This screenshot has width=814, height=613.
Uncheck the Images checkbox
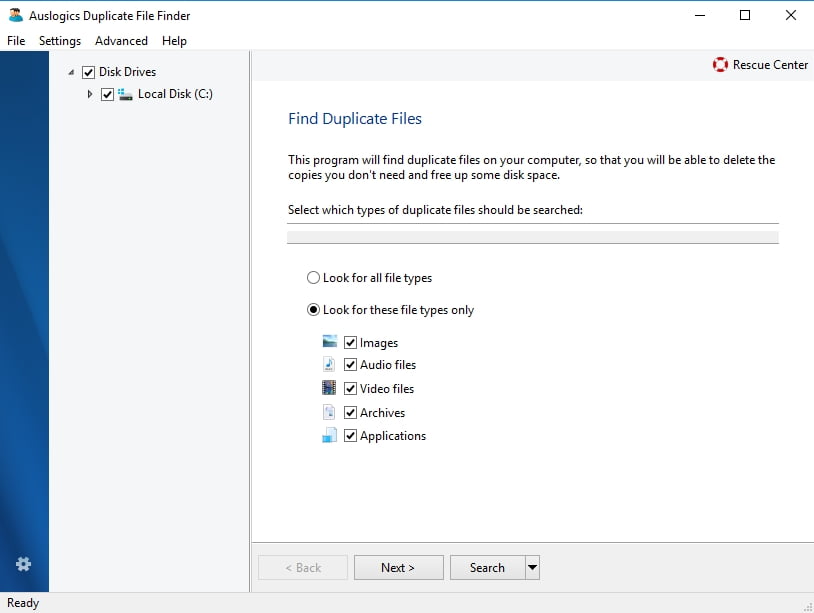coord(351,343)
